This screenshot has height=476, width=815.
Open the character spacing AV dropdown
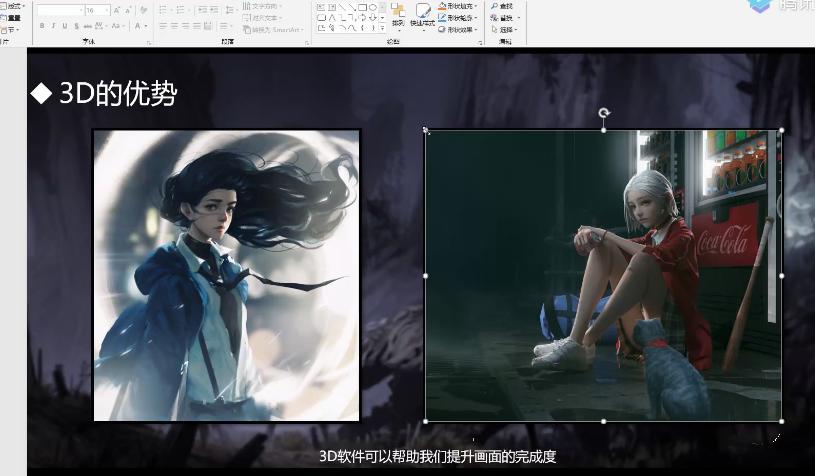[x=102, y=25]
